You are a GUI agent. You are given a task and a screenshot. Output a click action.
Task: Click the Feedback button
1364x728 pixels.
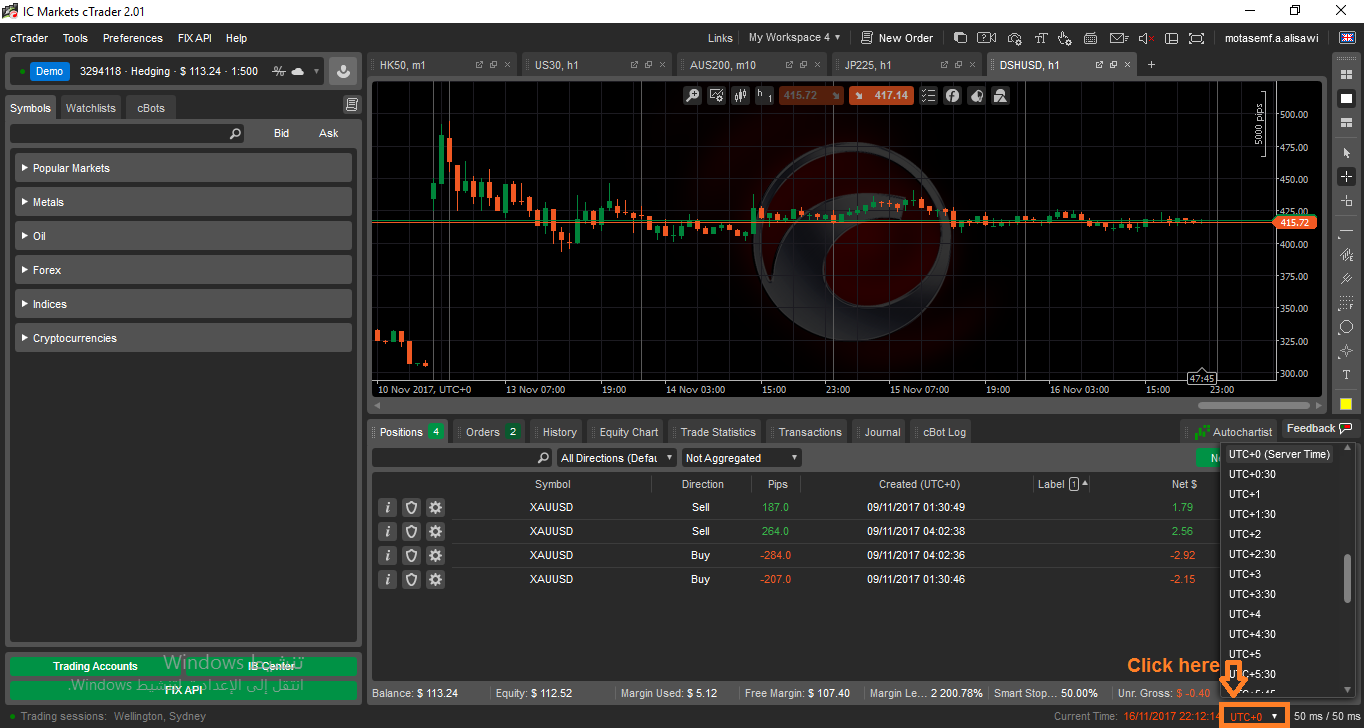[x=1319, y=428]
